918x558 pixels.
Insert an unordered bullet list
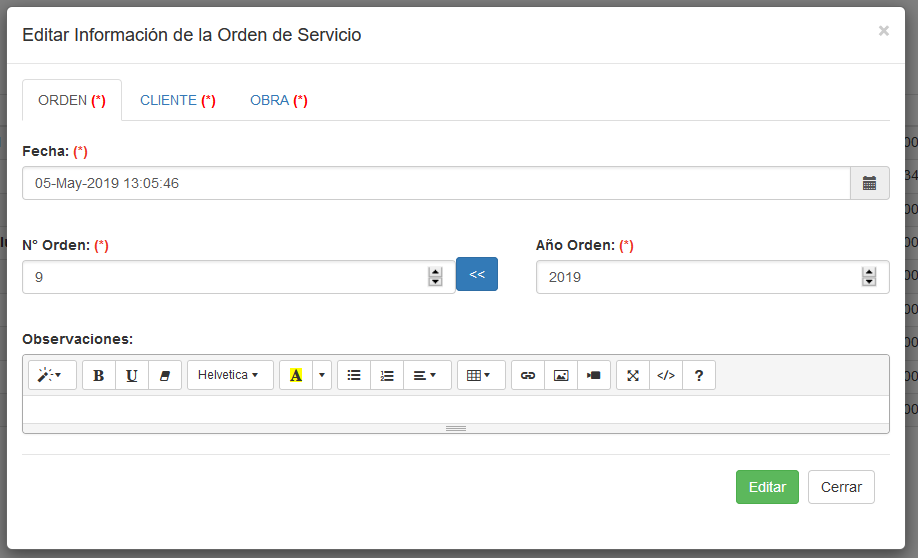[x=354, y=375]
